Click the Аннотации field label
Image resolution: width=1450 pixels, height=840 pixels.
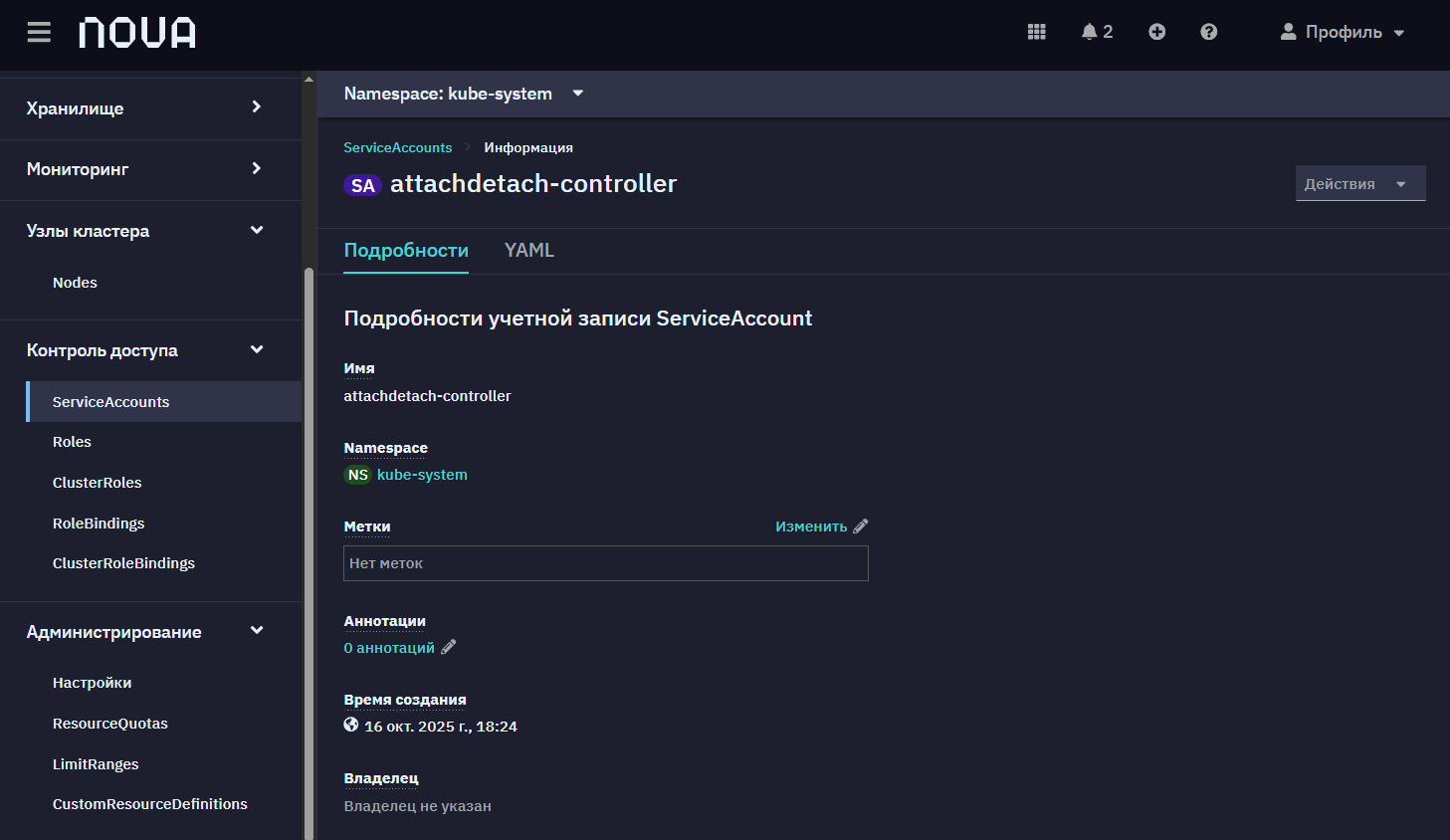384,621
